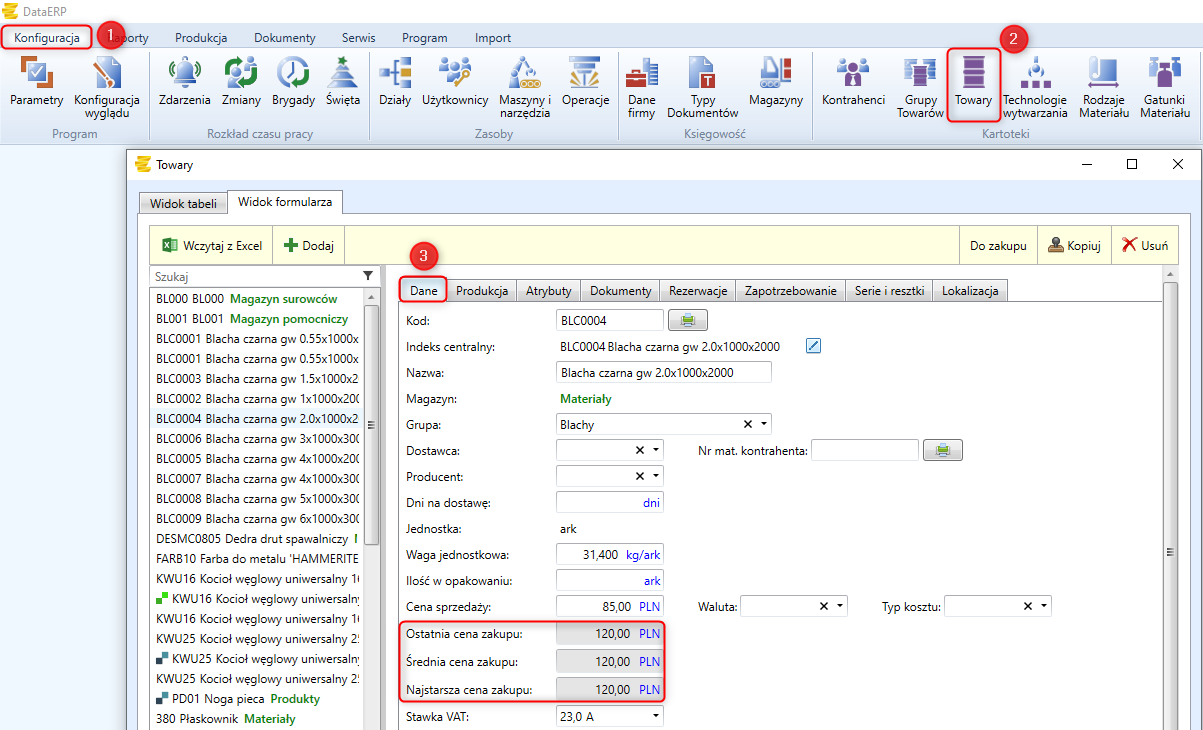This screenshot has height=730, width=1203.
Task: Click the edit icon beside Indeks centralny
Action: tap(813, 346)
